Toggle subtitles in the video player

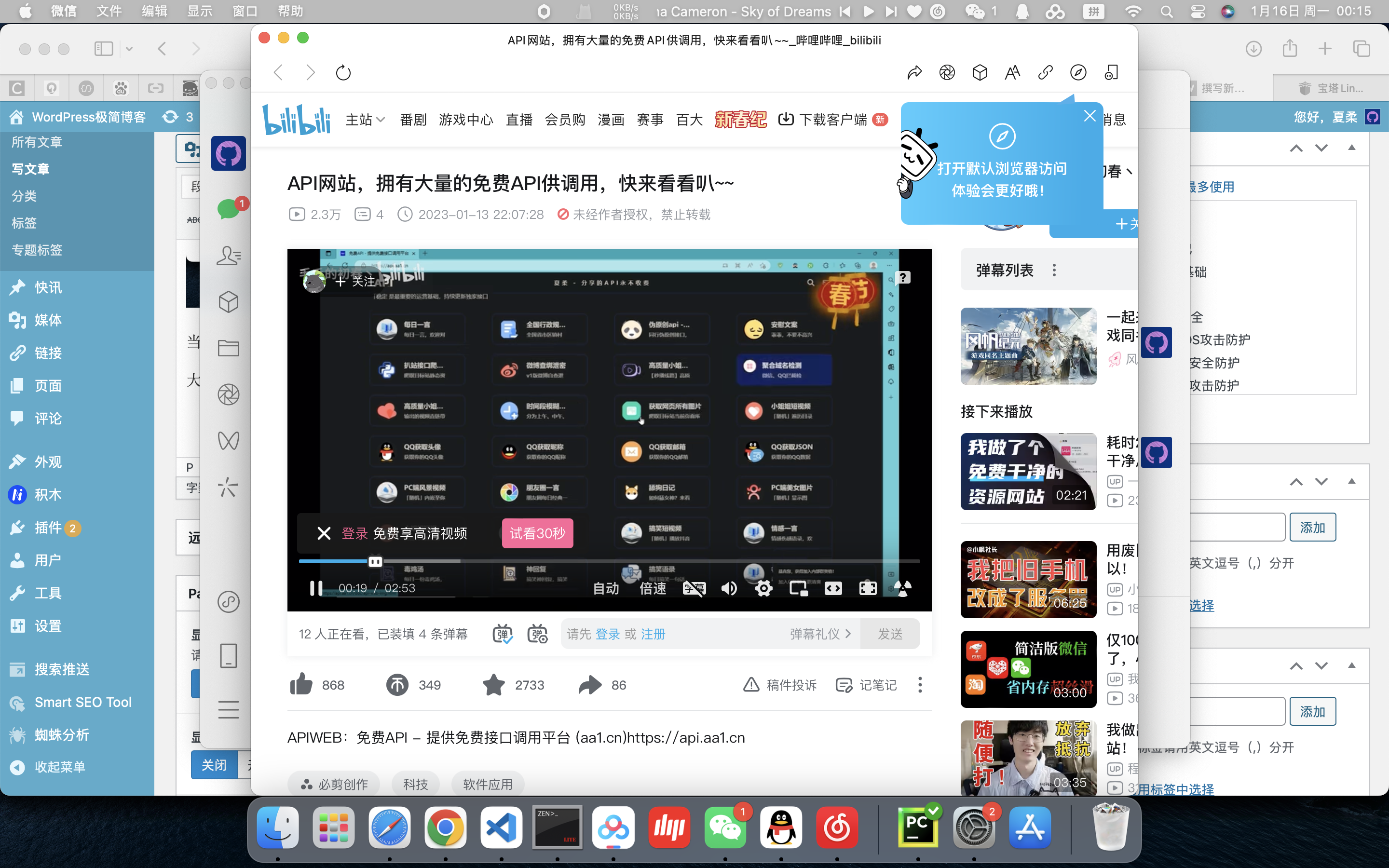(694, 588)
